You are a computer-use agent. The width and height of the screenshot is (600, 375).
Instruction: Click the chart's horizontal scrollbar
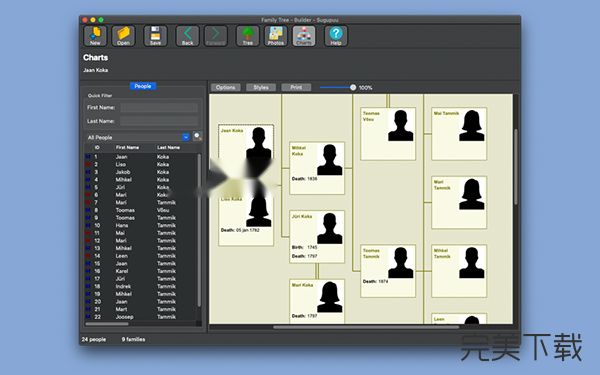point(366,327)
